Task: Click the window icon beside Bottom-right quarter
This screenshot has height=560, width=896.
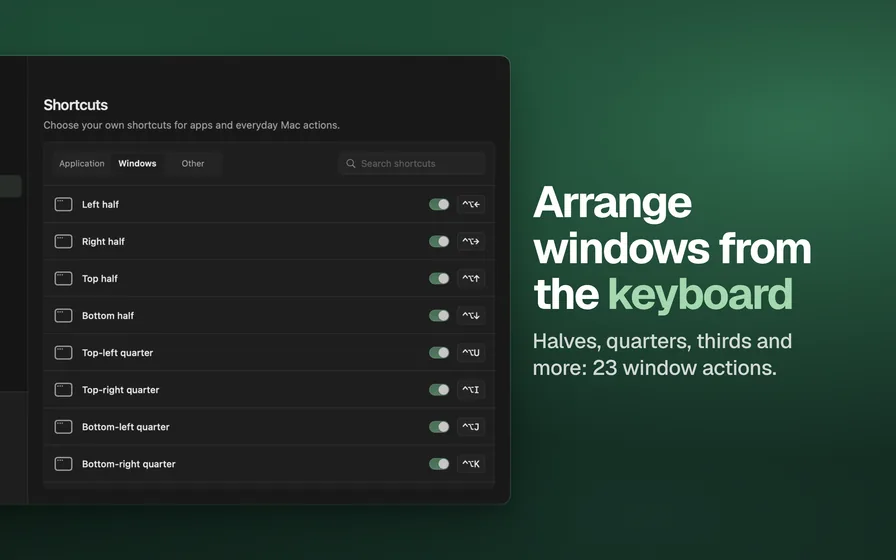Action: [x=63, y=464]
